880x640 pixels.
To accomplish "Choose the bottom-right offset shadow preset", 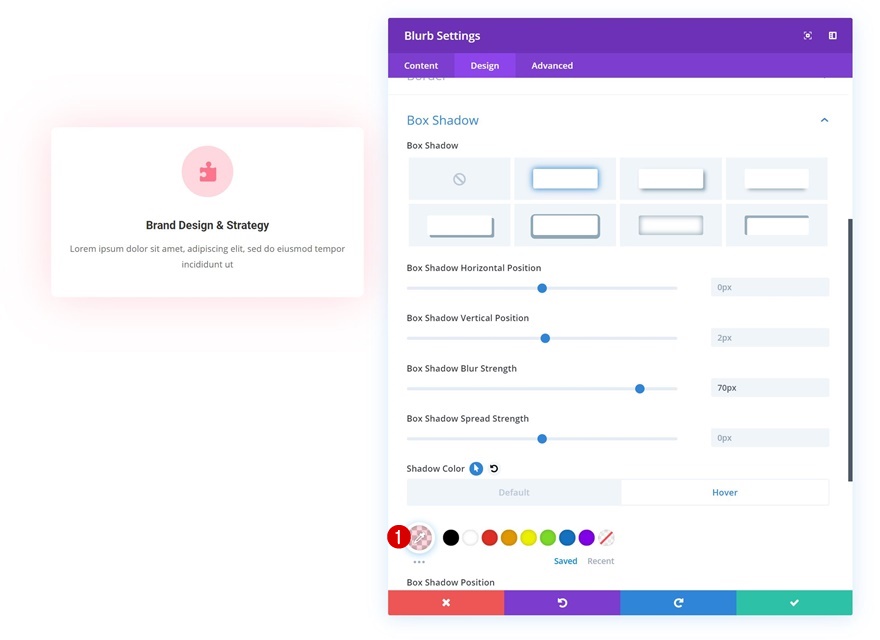I will pos(671,179).
